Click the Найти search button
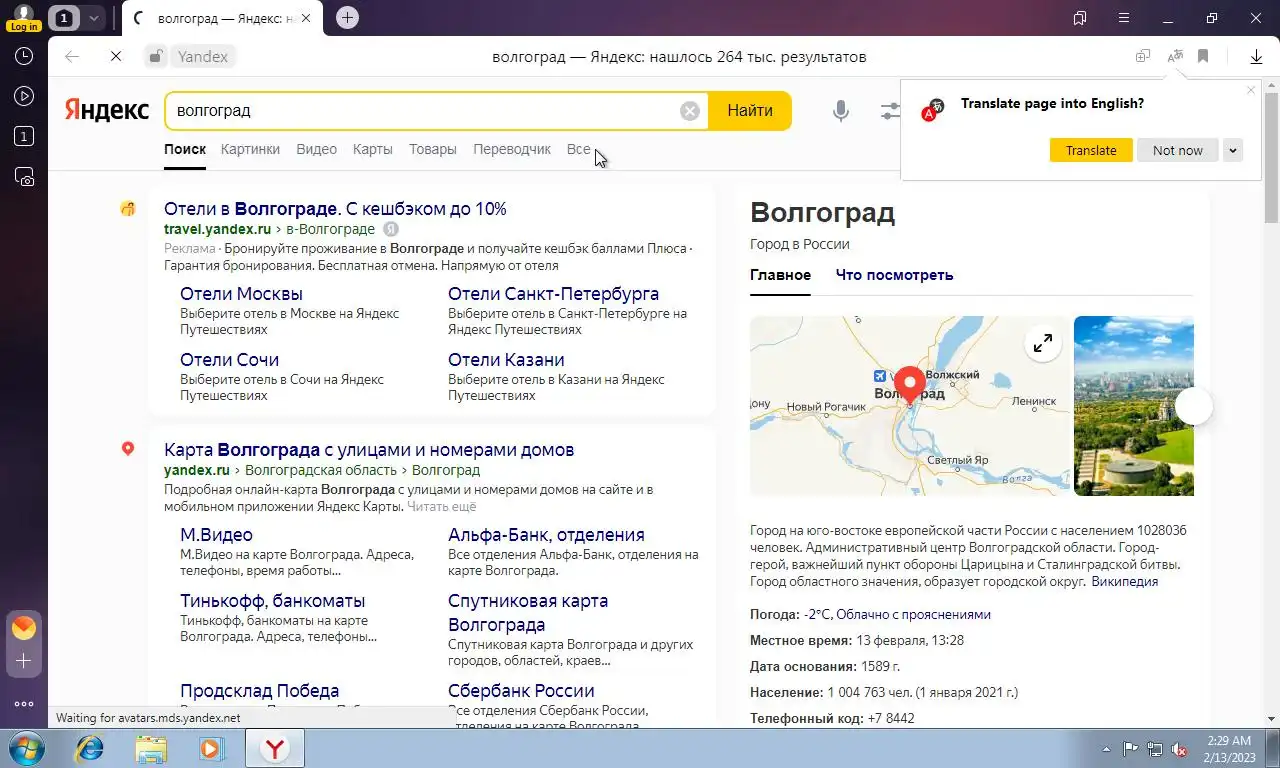 coord(750,111)
